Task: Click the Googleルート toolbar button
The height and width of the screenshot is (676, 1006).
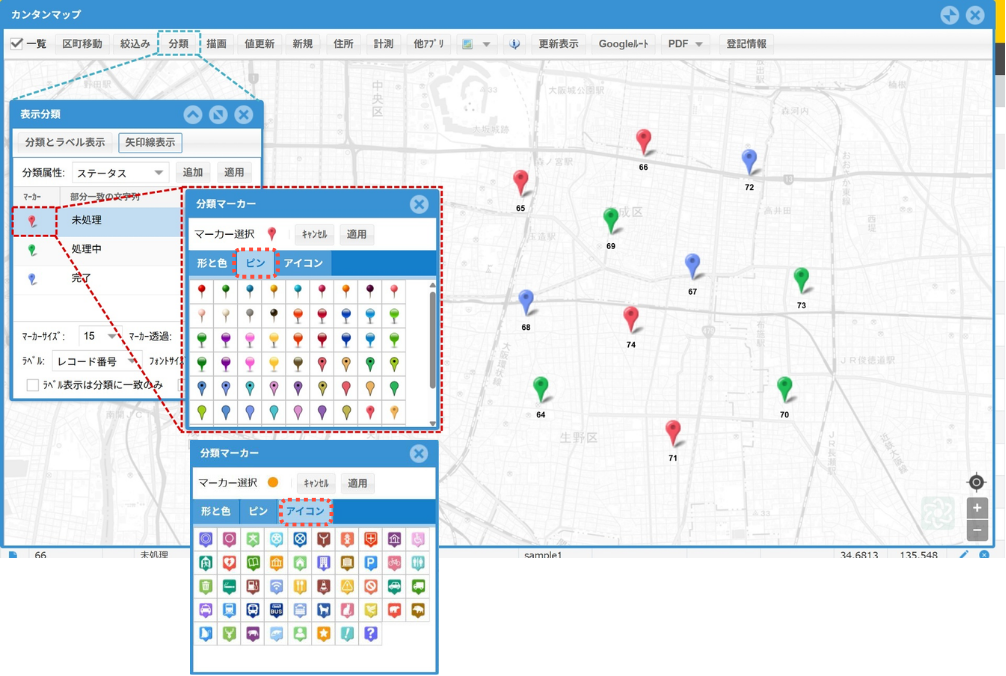Action: click(624, 44)
